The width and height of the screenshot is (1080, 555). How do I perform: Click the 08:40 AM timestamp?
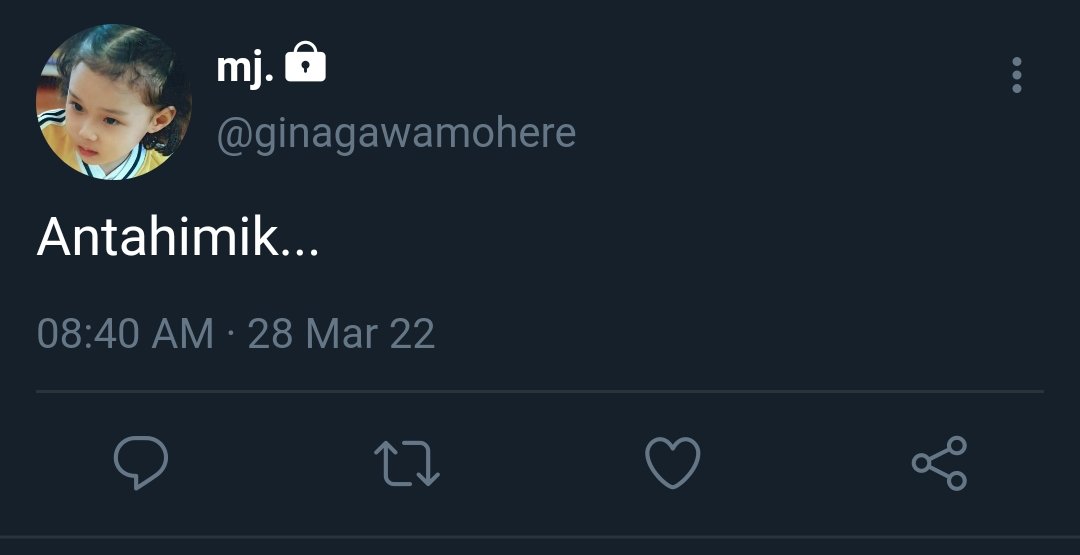click(x=125, y=334)
